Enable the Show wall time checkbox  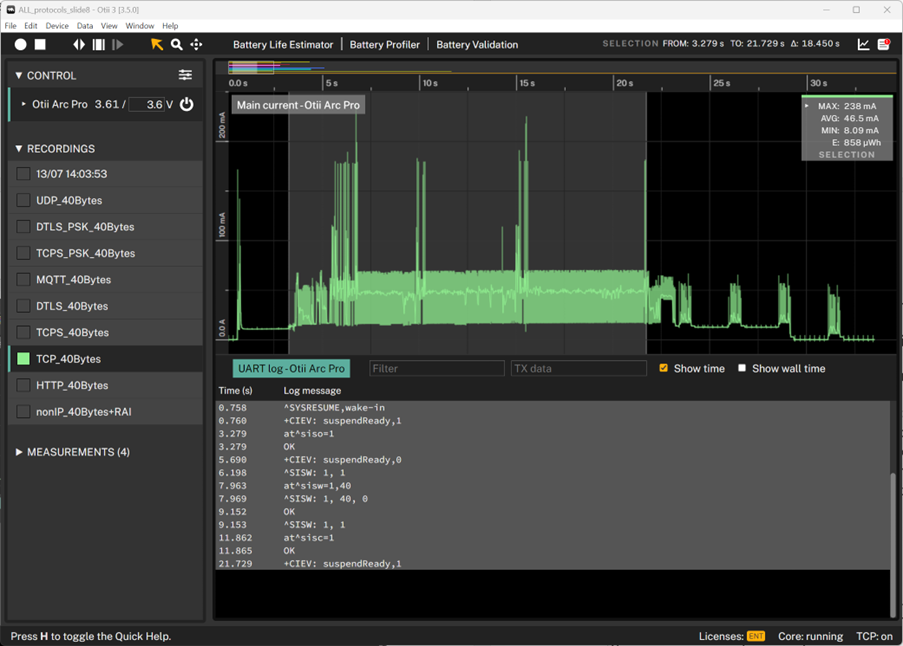click(742, 368)
